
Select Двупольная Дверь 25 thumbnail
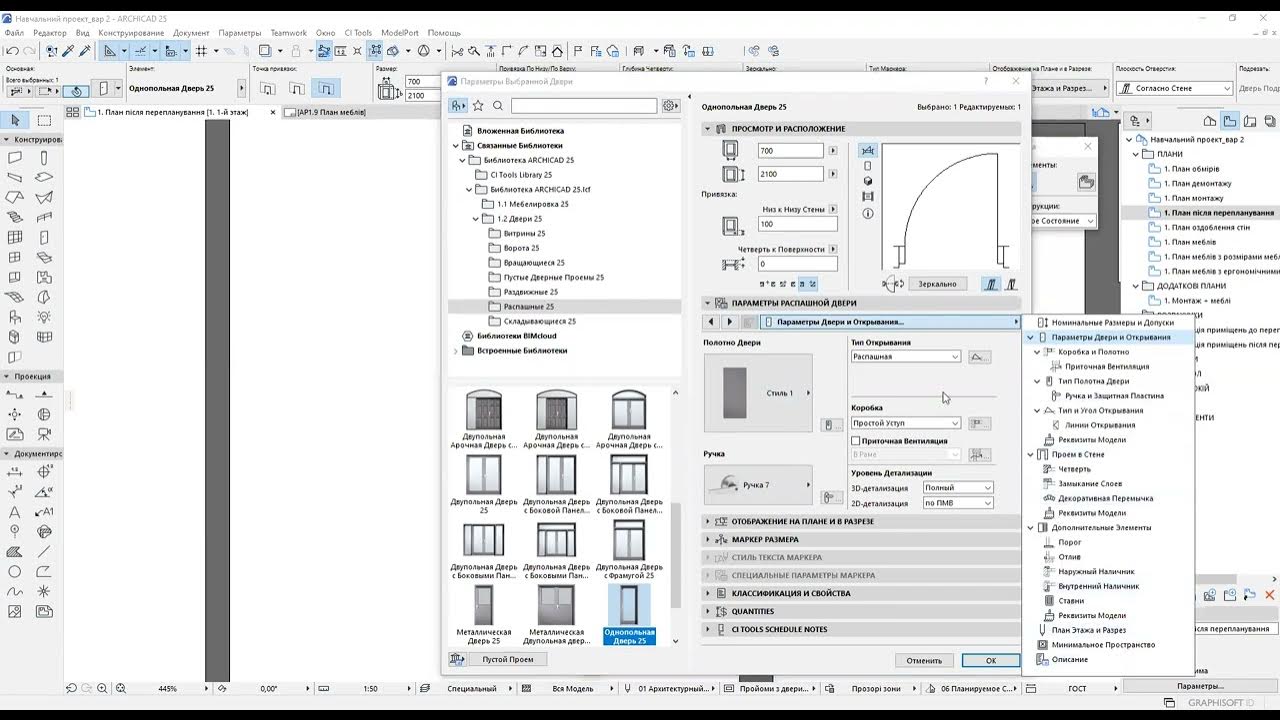pyautogui.click(x=485, y=483)
